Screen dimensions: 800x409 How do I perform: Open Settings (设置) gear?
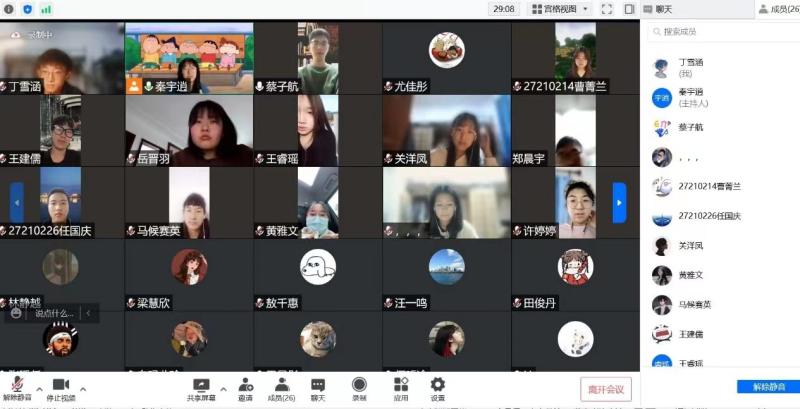pos(437,388)
